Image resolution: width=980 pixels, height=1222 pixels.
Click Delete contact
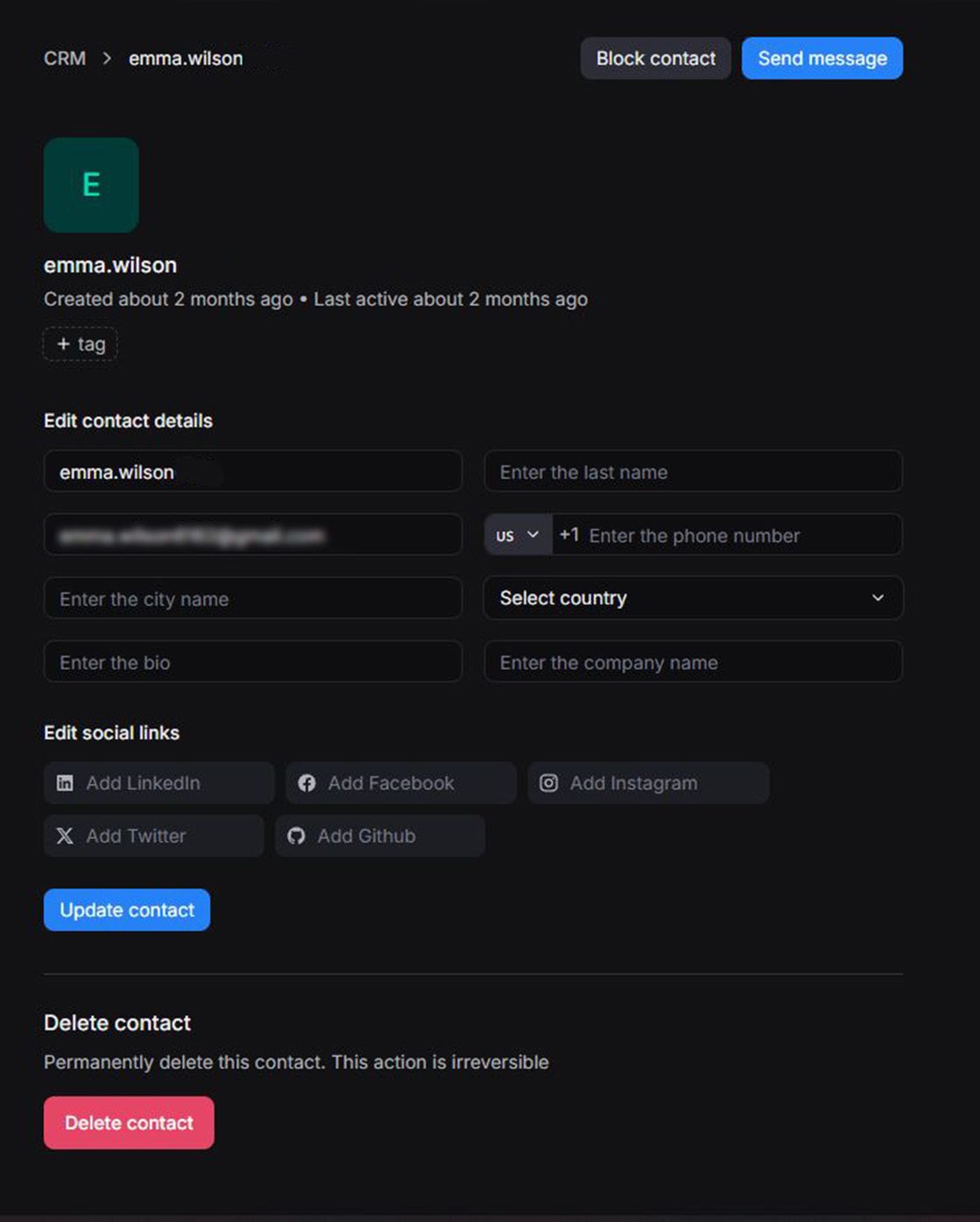coord(128,1122)
